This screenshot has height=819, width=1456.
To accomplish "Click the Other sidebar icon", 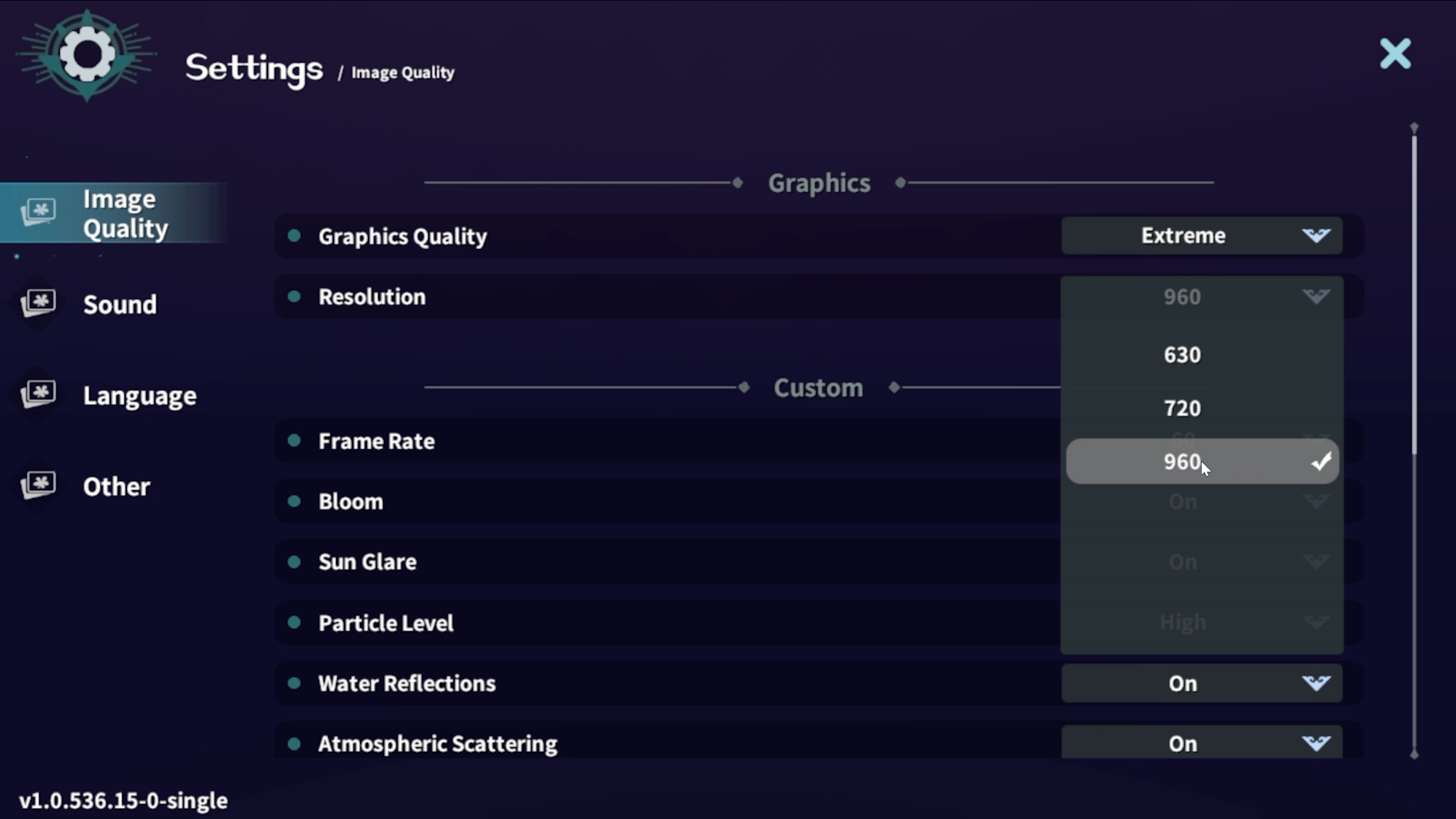I will [38, 485].
